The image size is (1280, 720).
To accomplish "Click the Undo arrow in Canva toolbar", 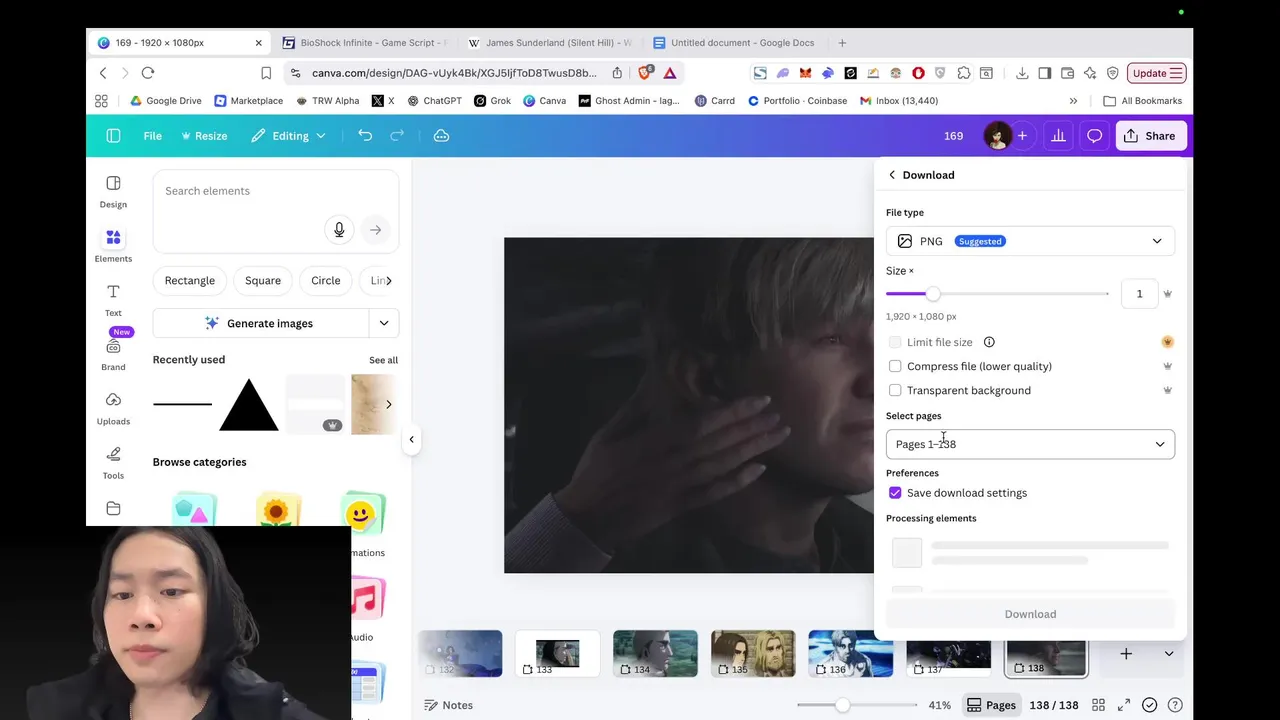I will 365,136.
